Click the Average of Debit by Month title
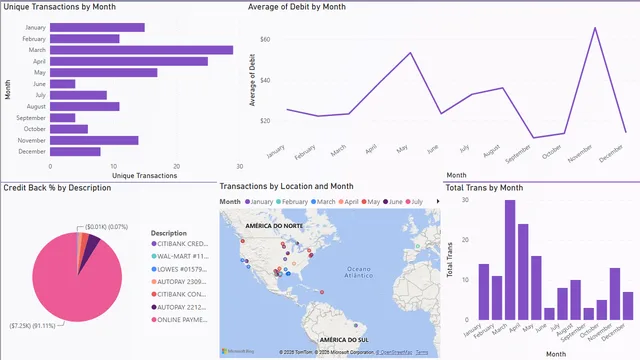640x360 pixels. click(297, 7)
